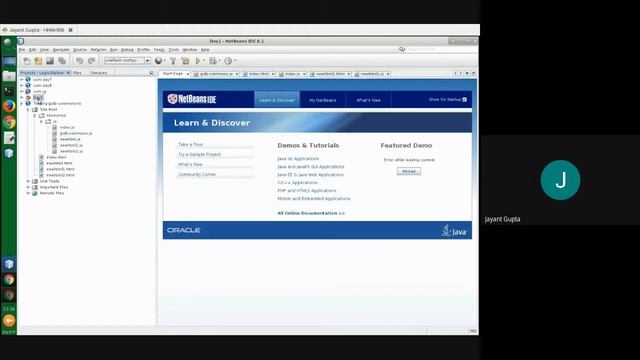640x360 pixels.
Task: Open the Debug Project dropdown arrow
Action: pos(220,61)
